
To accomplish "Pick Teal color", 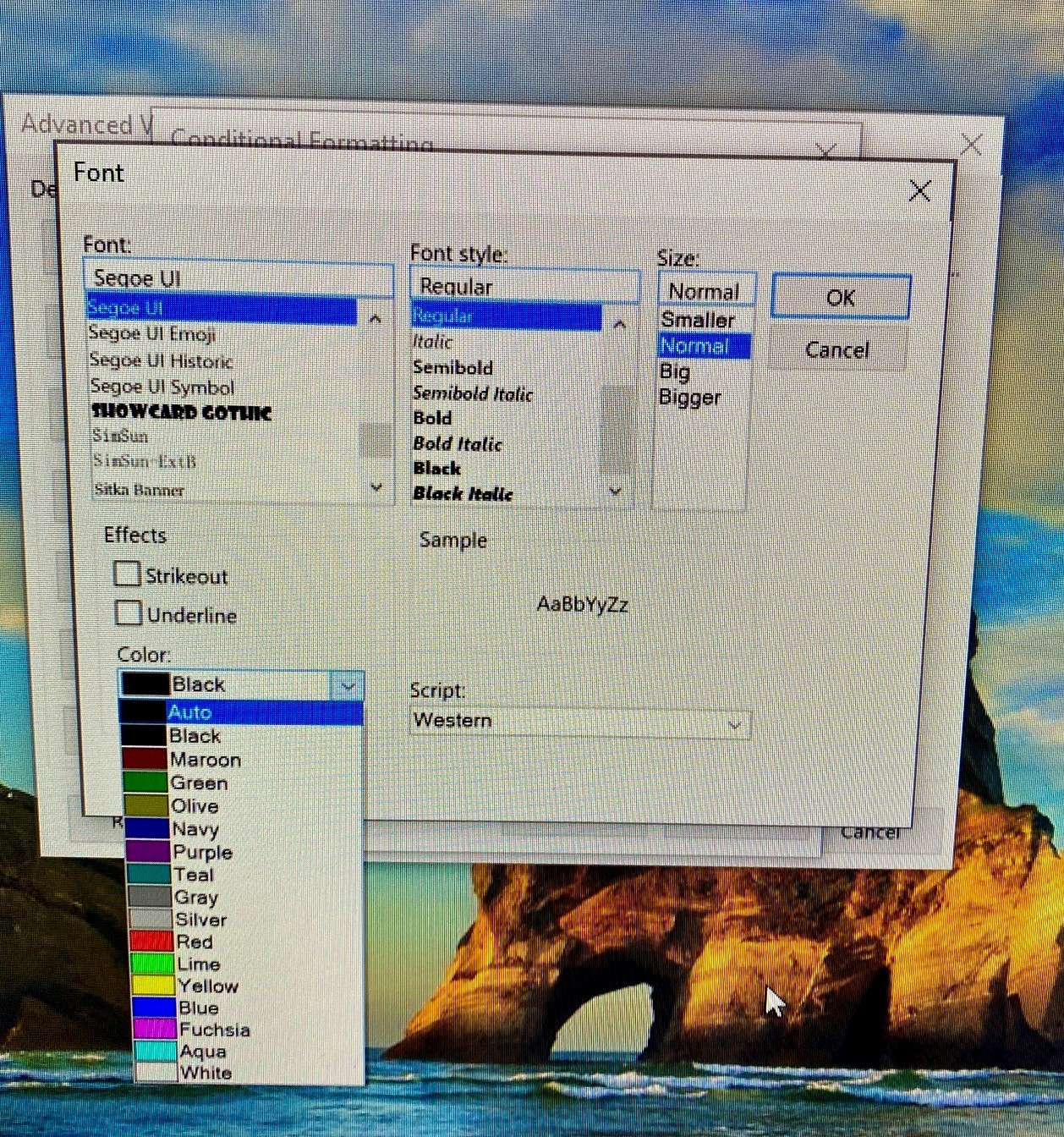I will pos(246,875).
